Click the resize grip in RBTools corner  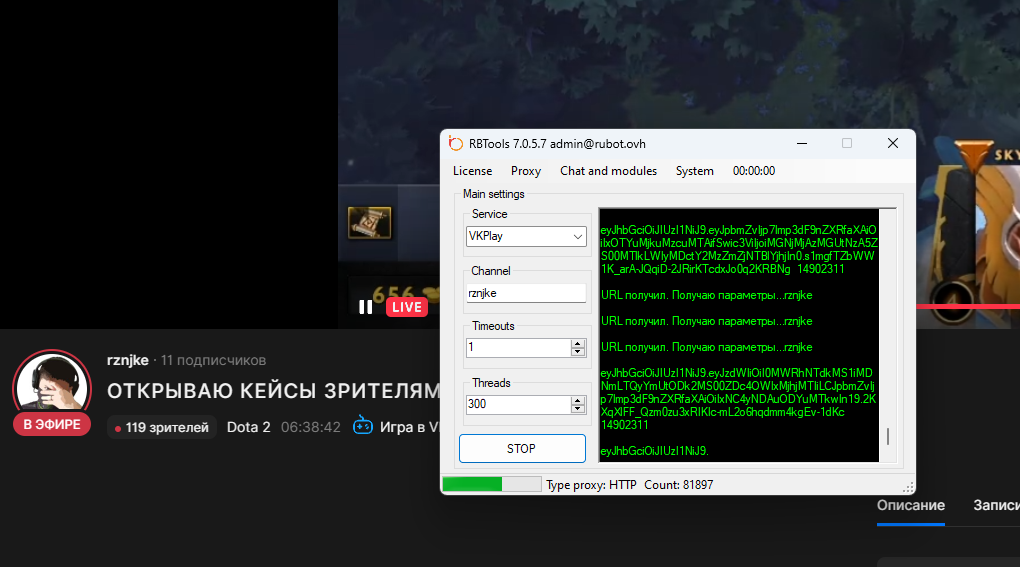(908, 487)
